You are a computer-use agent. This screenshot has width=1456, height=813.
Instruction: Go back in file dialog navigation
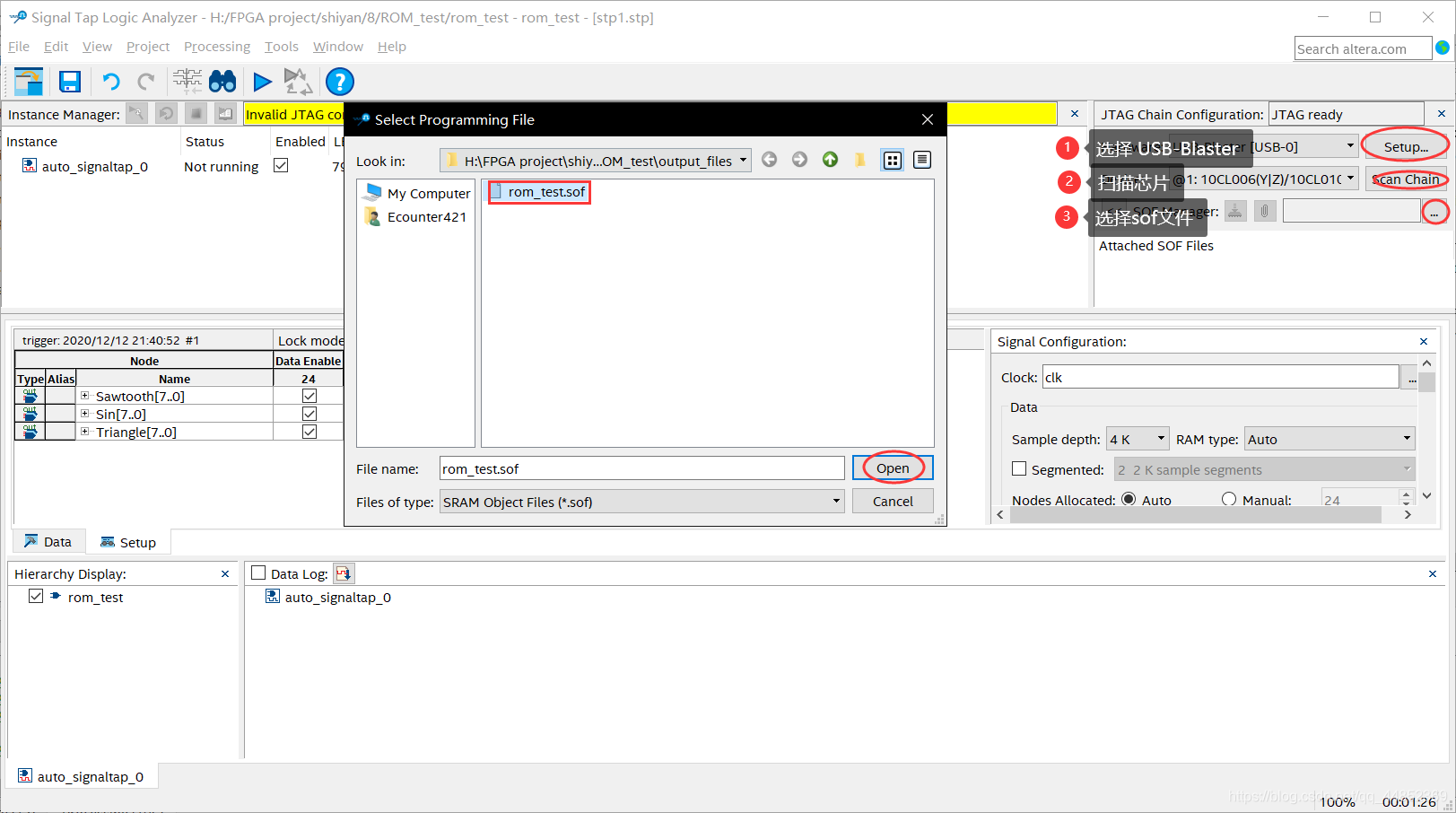[769, 160]
